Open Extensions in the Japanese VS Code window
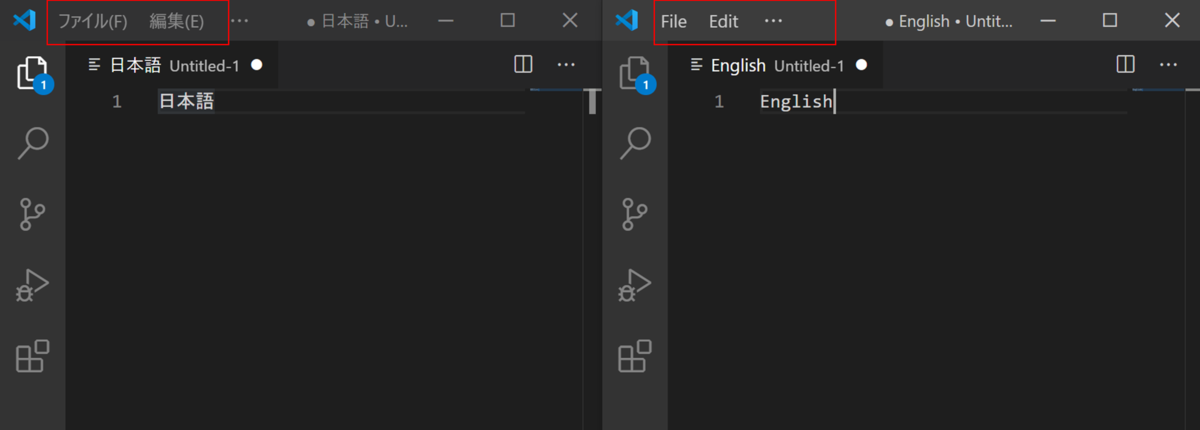This screenshot has height=430, width=1200. pyautogui.click(x=33, y=357)
